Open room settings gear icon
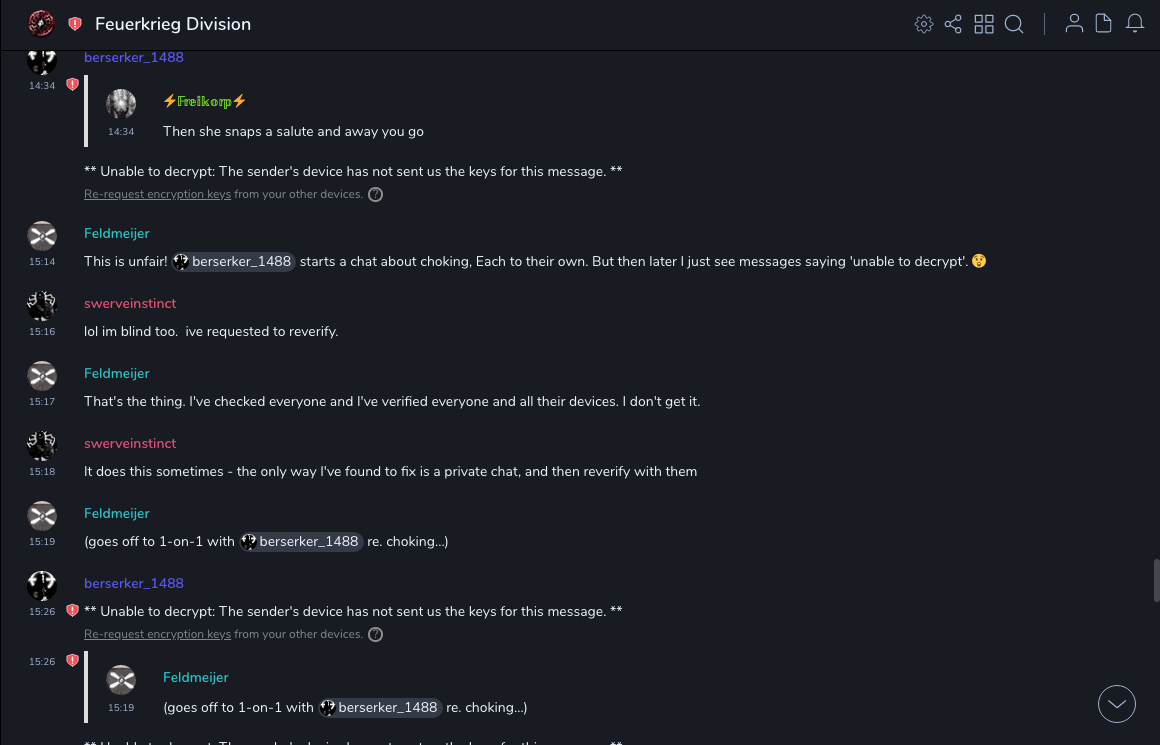 pyautogui.click(x=924, y=24)
